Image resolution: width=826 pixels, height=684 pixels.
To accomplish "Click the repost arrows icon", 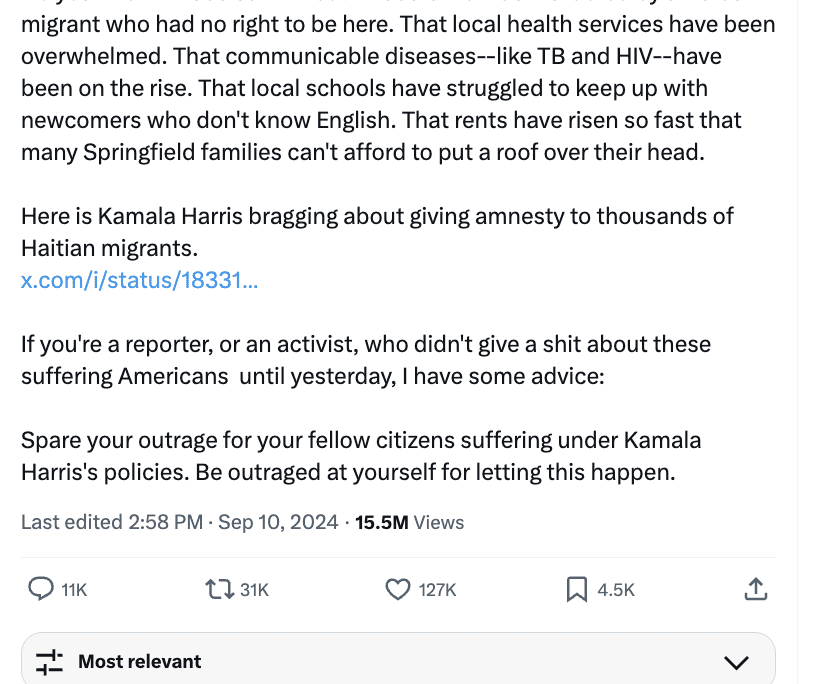I will point(220,589).
